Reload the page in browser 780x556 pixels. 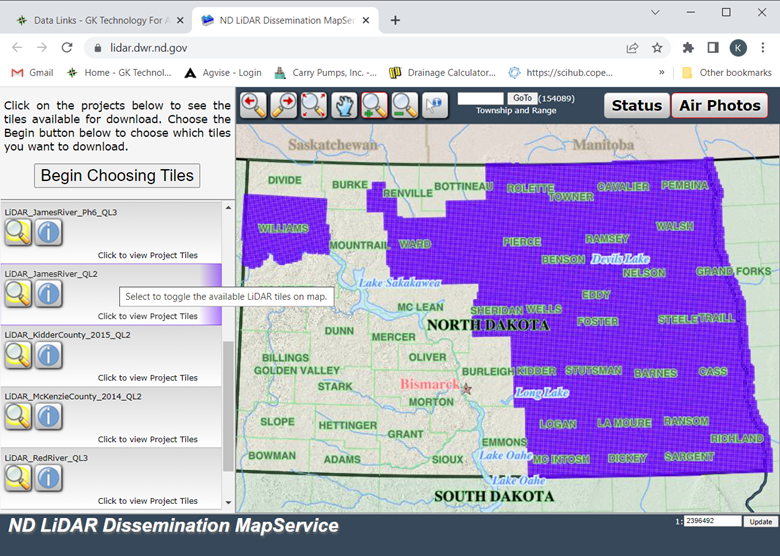(67, 48)
